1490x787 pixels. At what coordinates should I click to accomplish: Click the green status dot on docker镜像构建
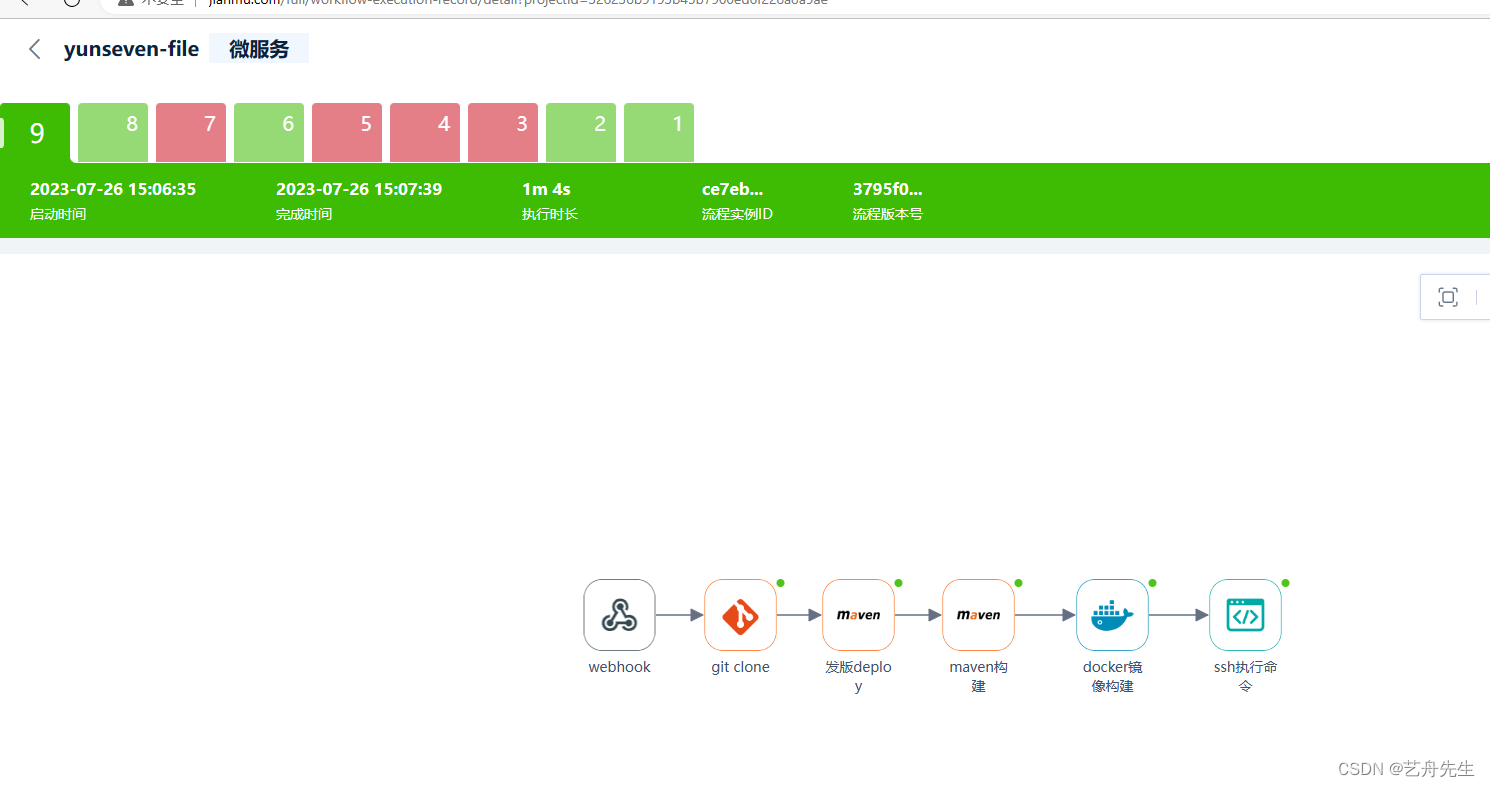coord(1152,583)
